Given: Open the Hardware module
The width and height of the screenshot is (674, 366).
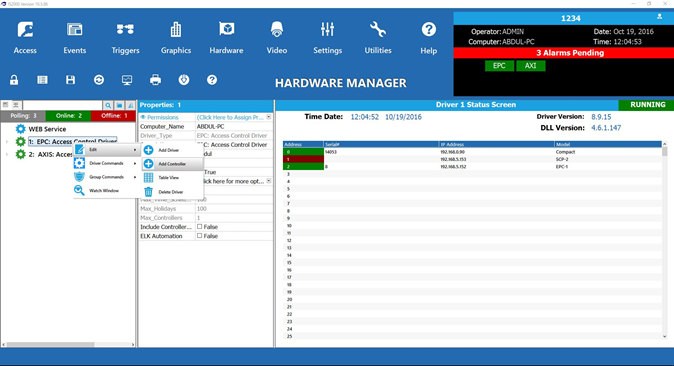Looking at the screenshot, I should (227, 38).
